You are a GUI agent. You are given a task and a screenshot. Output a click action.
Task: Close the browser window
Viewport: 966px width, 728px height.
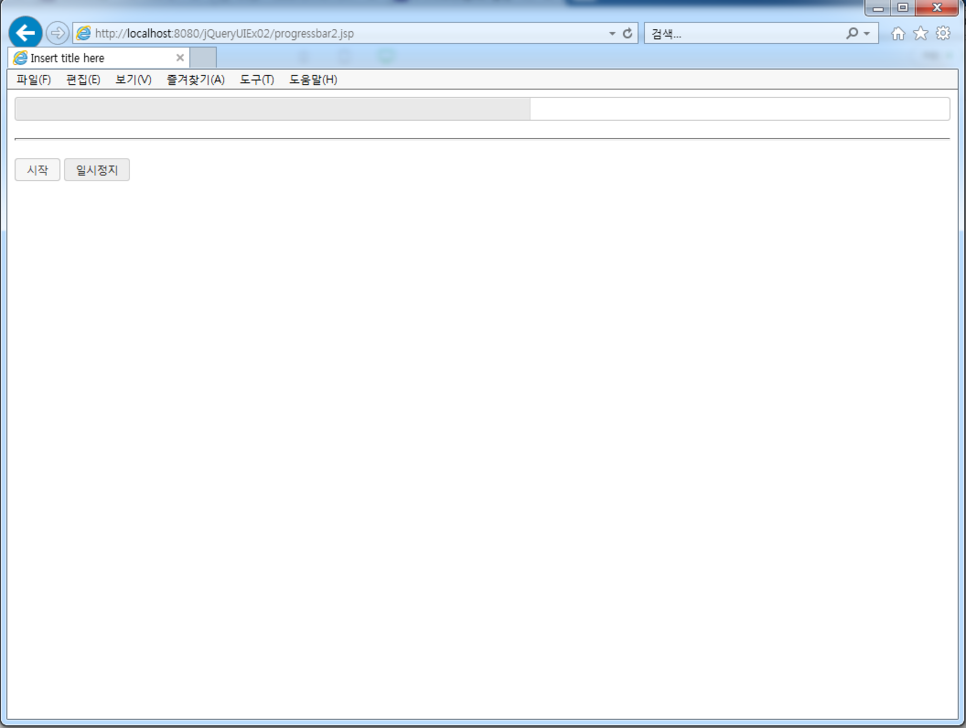937,7
